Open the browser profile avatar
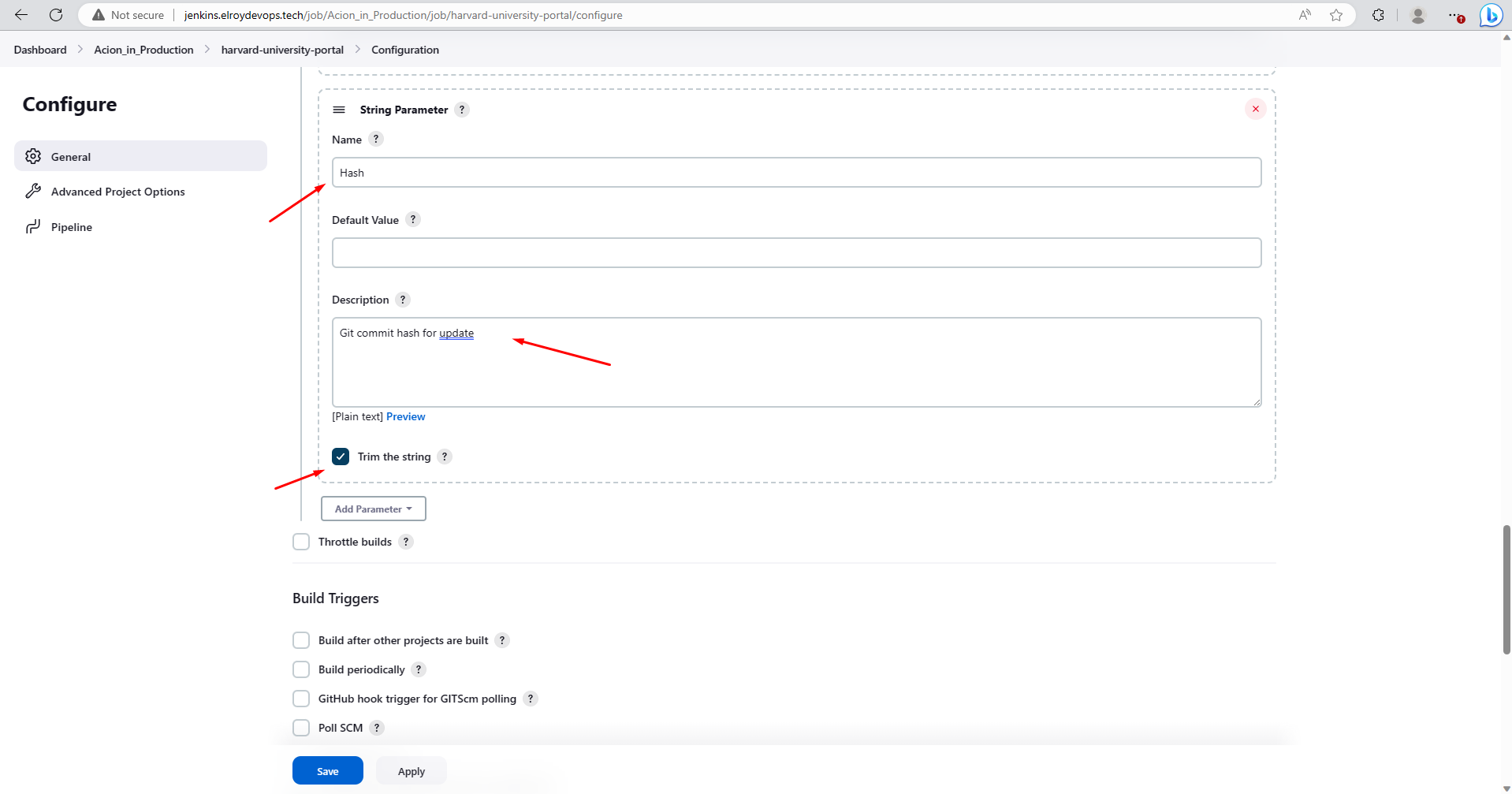 pos(1418,15)
